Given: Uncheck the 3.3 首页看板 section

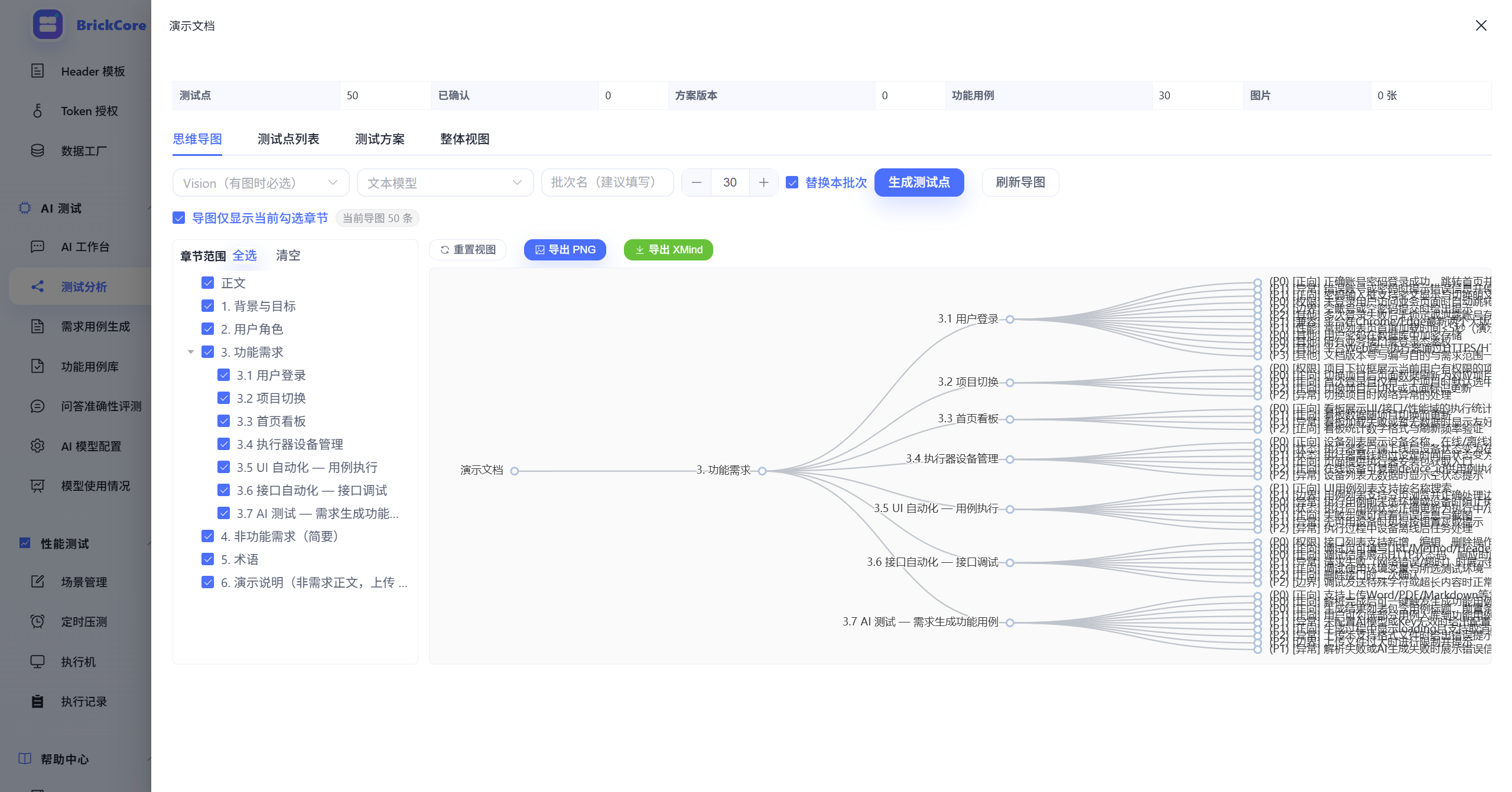Looking at the screenshot, I should [223, 421].
